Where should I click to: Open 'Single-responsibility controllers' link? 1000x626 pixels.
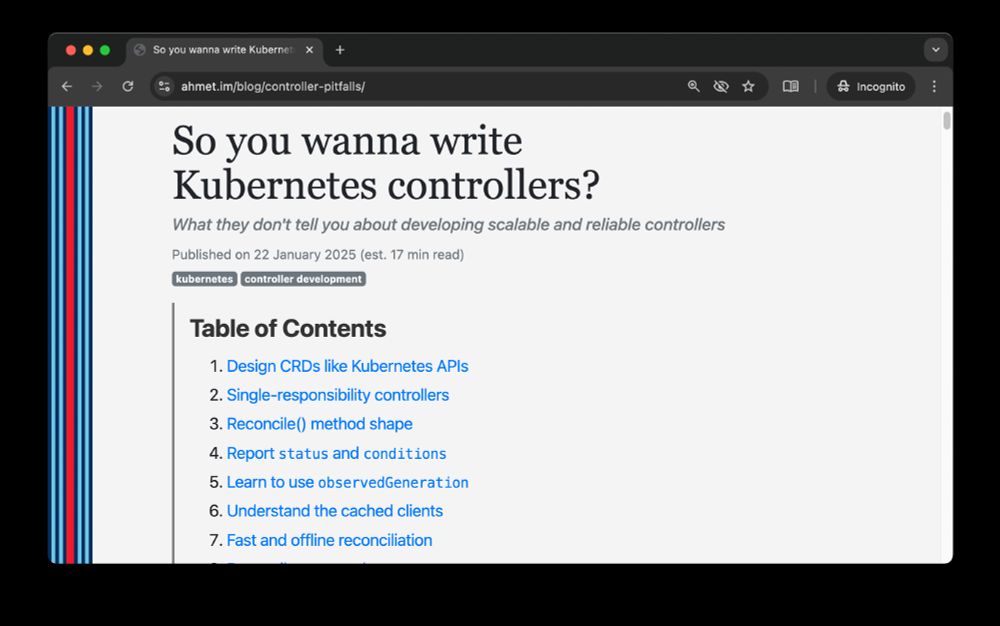point(338,395)
